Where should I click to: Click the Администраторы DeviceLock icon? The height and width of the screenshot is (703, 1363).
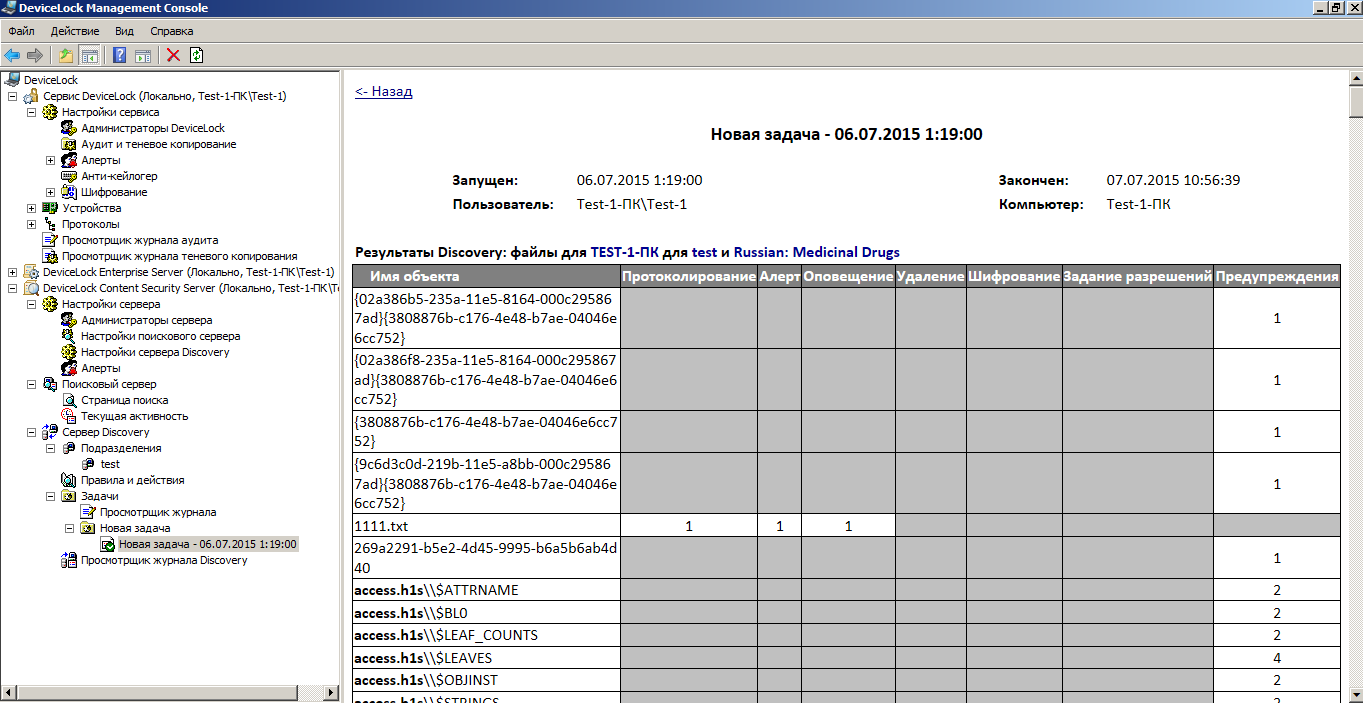[x=69, y=128]
